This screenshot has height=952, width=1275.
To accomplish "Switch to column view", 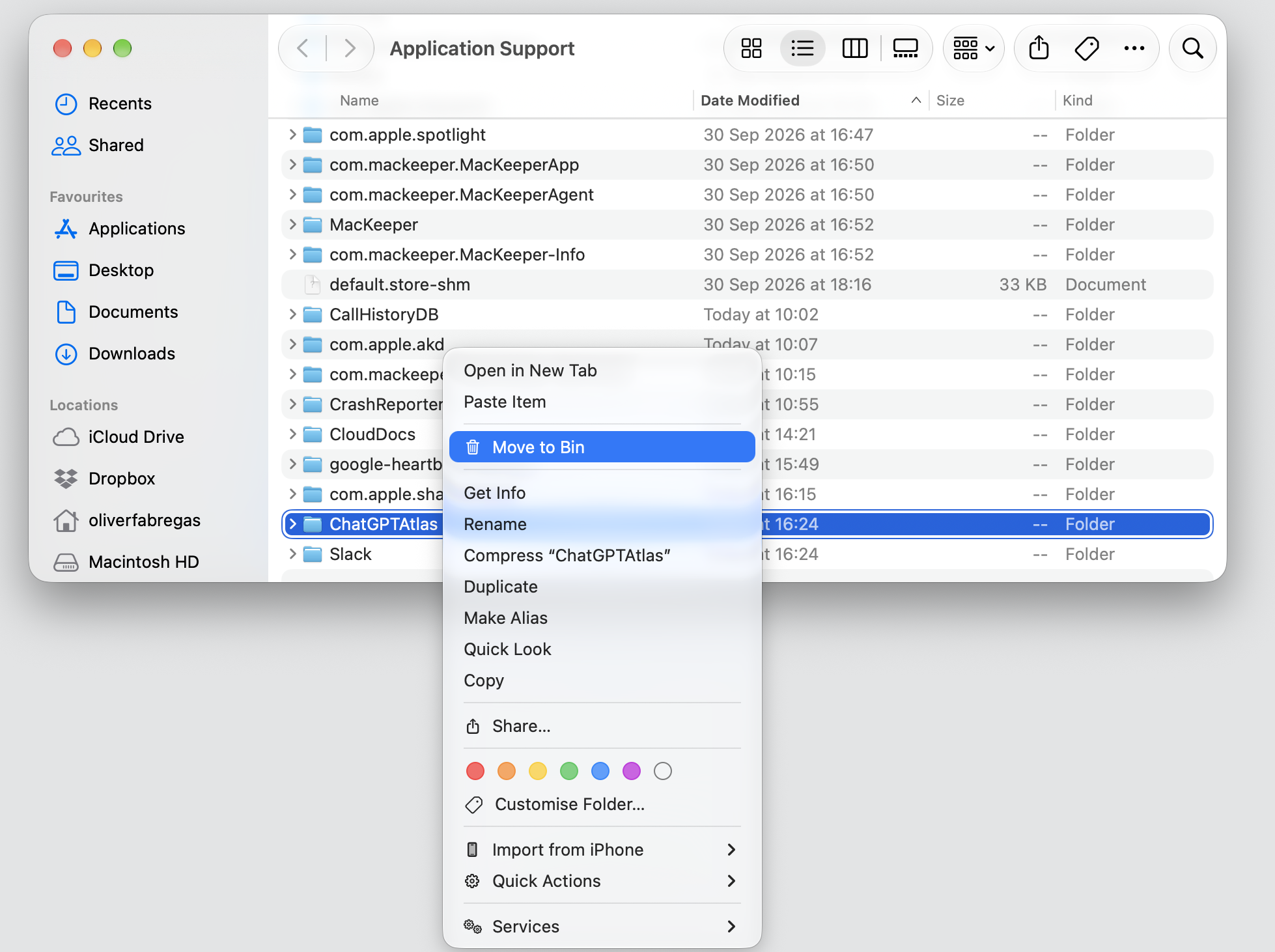I will (x=855, y=48).
